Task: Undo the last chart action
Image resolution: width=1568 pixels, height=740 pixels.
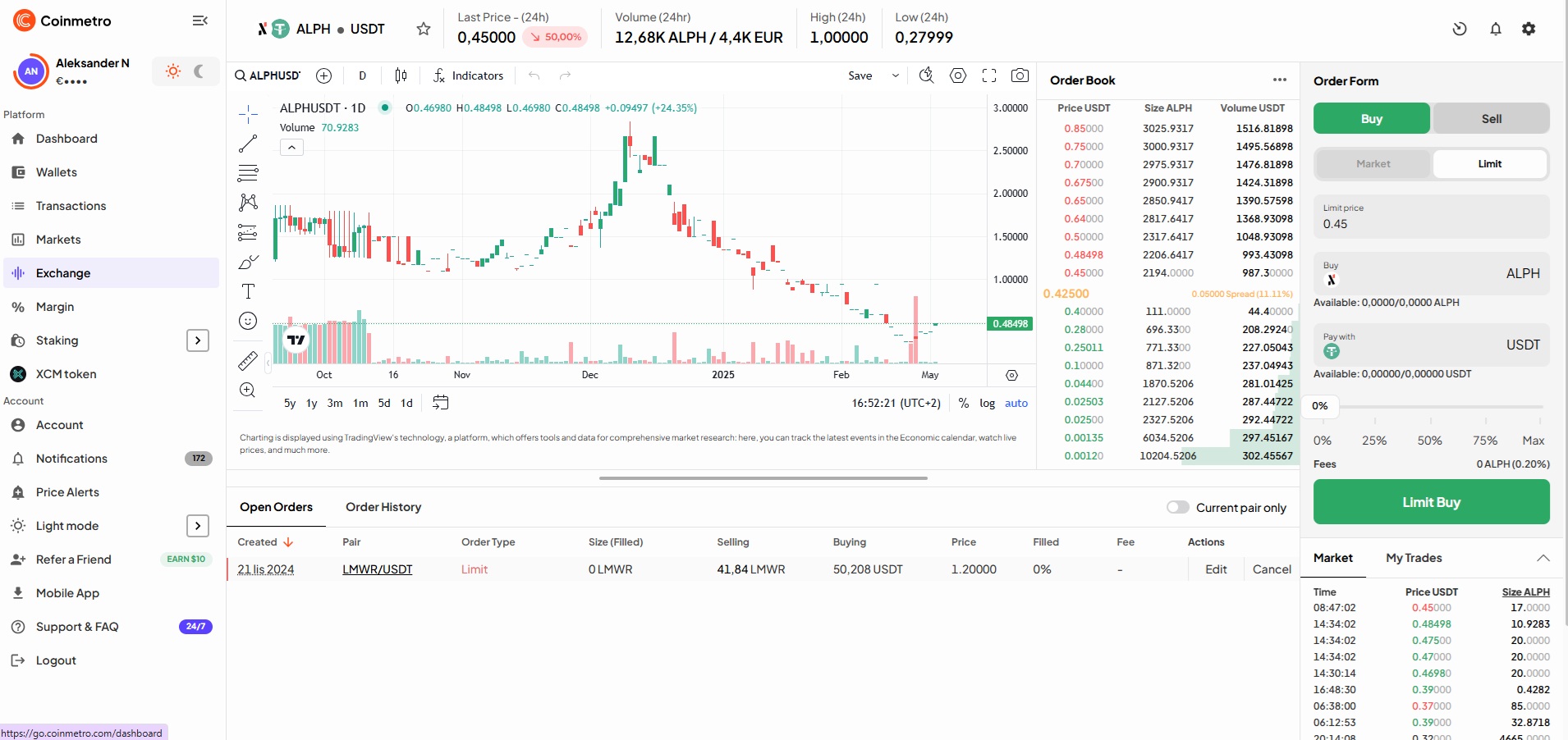Action: pos(534,75)
